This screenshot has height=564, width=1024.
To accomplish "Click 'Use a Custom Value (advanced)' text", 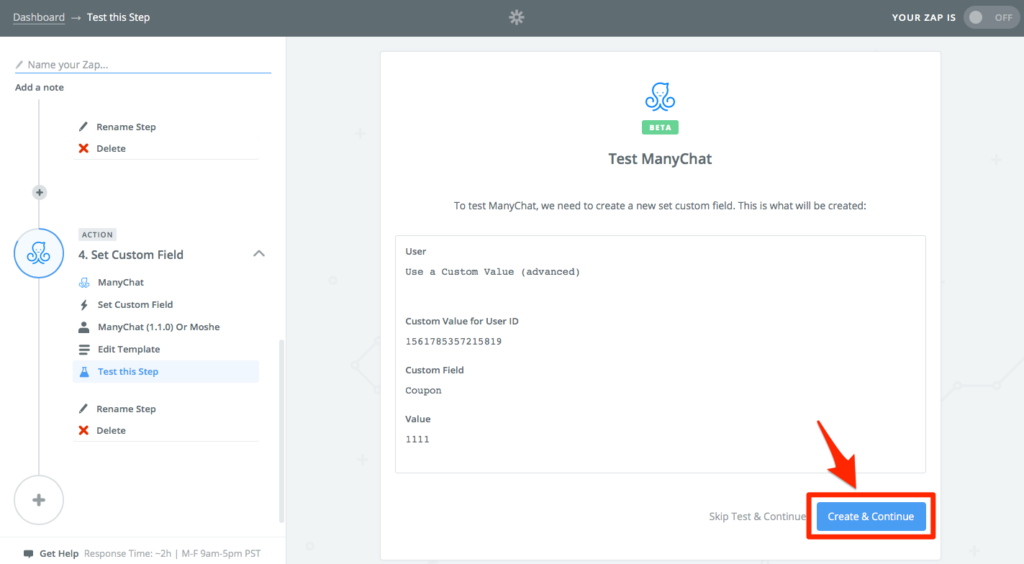I will [x=492, y=272].
